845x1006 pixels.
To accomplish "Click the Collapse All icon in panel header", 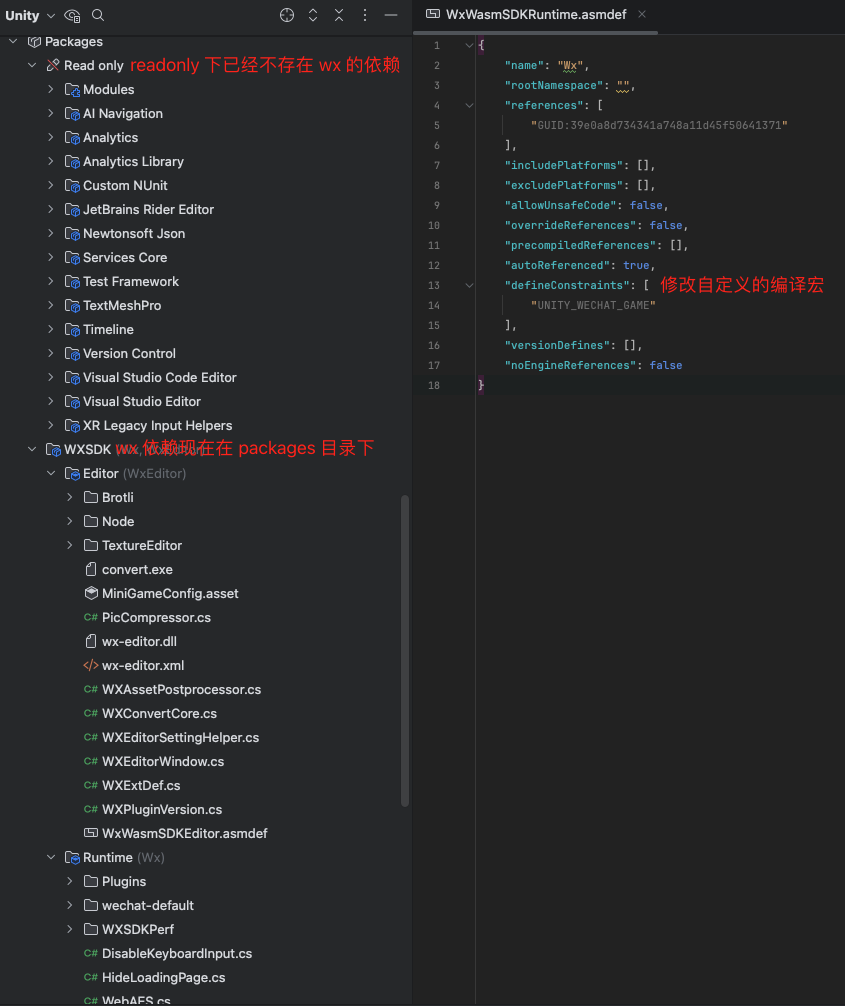I will point(339,15).
